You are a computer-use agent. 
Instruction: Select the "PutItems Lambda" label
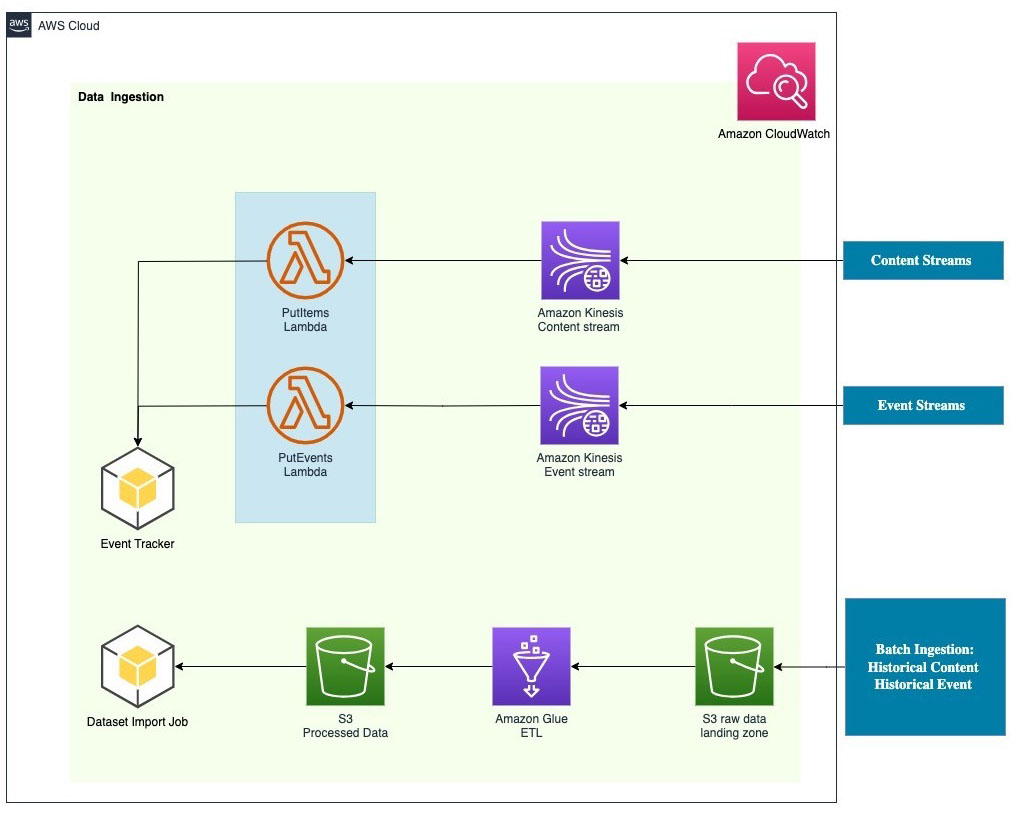point(305,319)
